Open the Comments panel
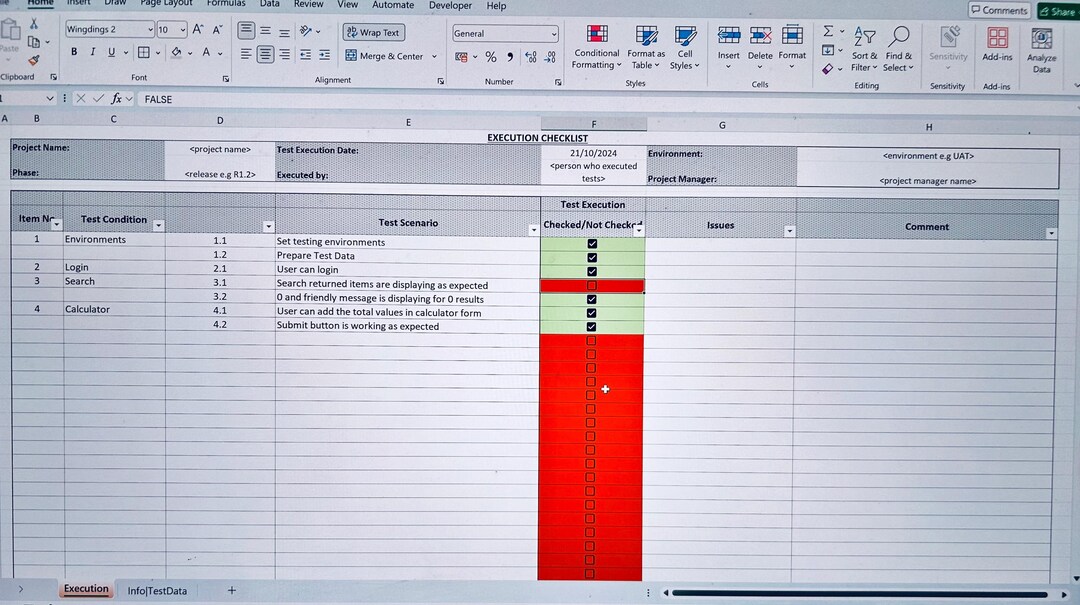Viewport: 1080px width, 605px height. tap(999, 9)
